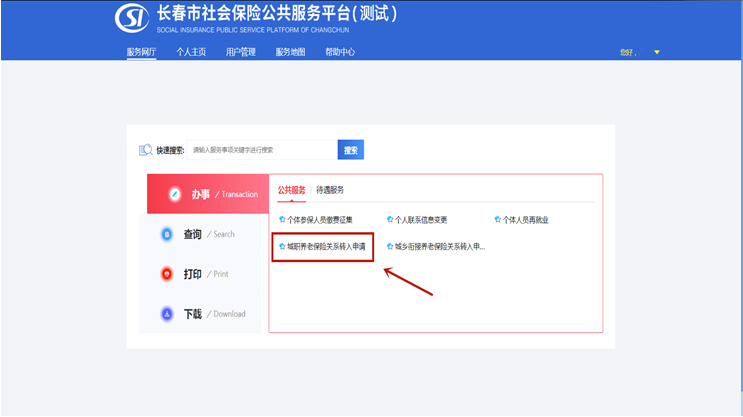Image resolution: width=743 pixels, height=417 pixels.
Task: Click the blue 搜索 button
Action: 351,150
